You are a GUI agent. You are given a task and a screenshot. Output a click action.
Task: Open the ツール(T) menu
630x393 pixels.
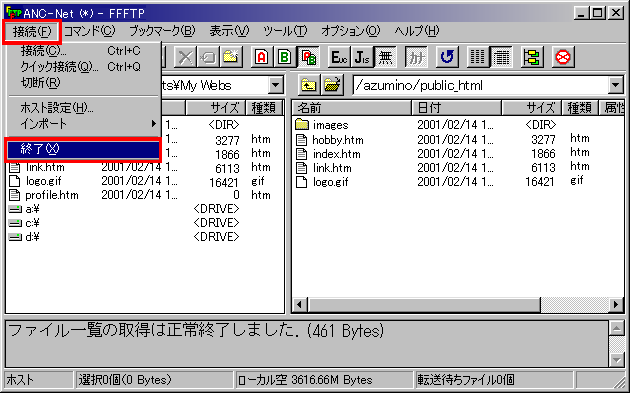coord(285,31)
